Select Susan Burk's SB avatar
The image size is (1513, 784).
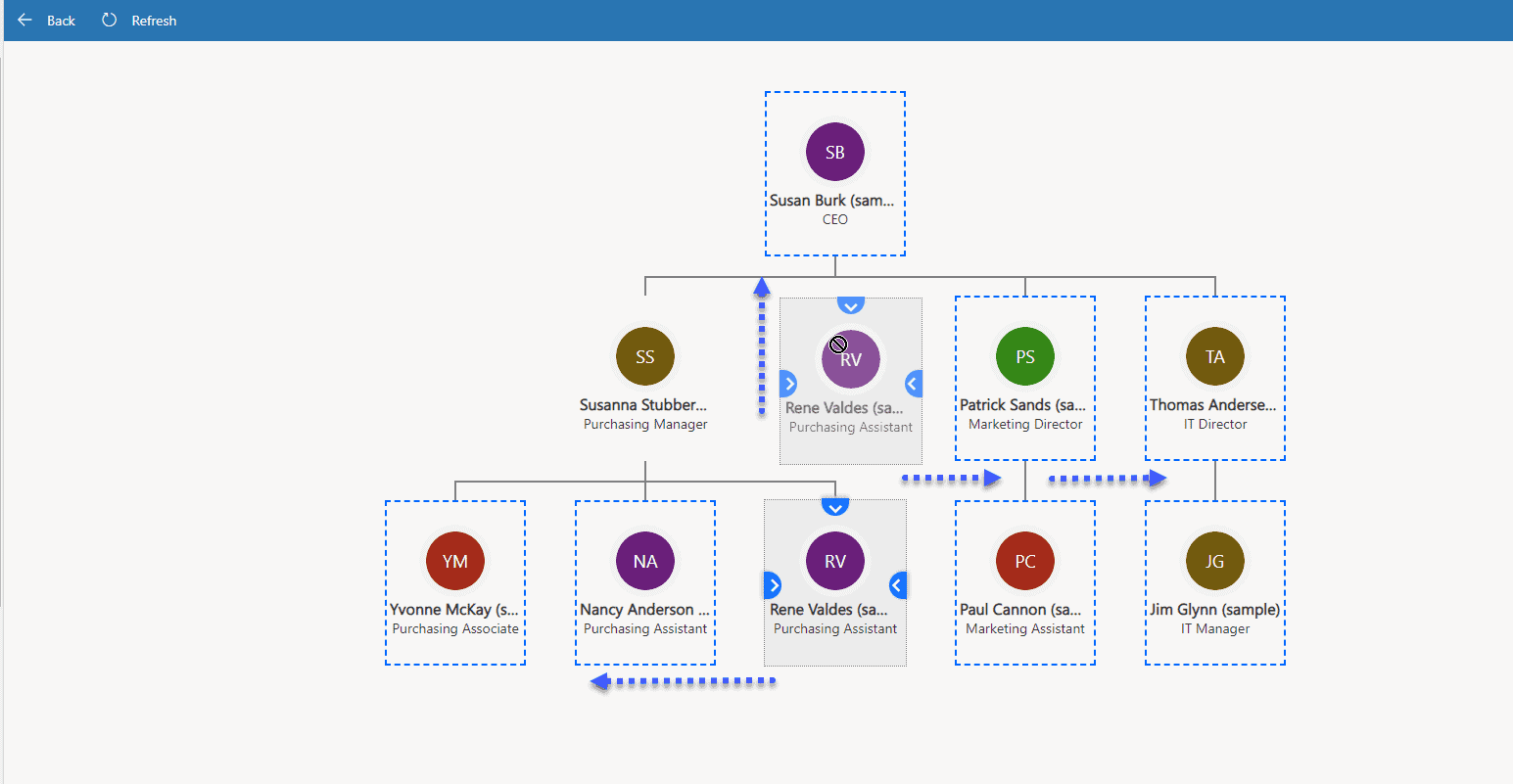point(835,153)
